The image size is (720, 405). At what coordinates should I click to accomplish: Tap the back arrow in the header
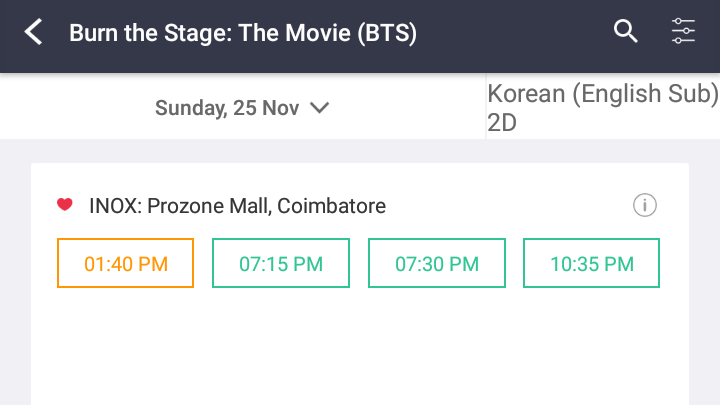tap(34, 33)
